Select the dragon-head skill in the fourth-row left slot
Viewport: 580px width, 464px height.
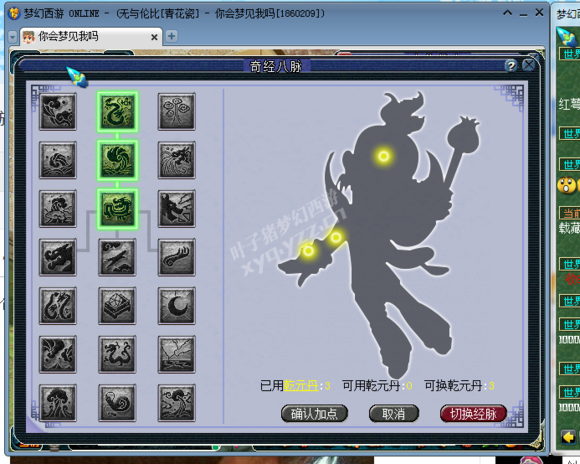[x=58, y=257]
